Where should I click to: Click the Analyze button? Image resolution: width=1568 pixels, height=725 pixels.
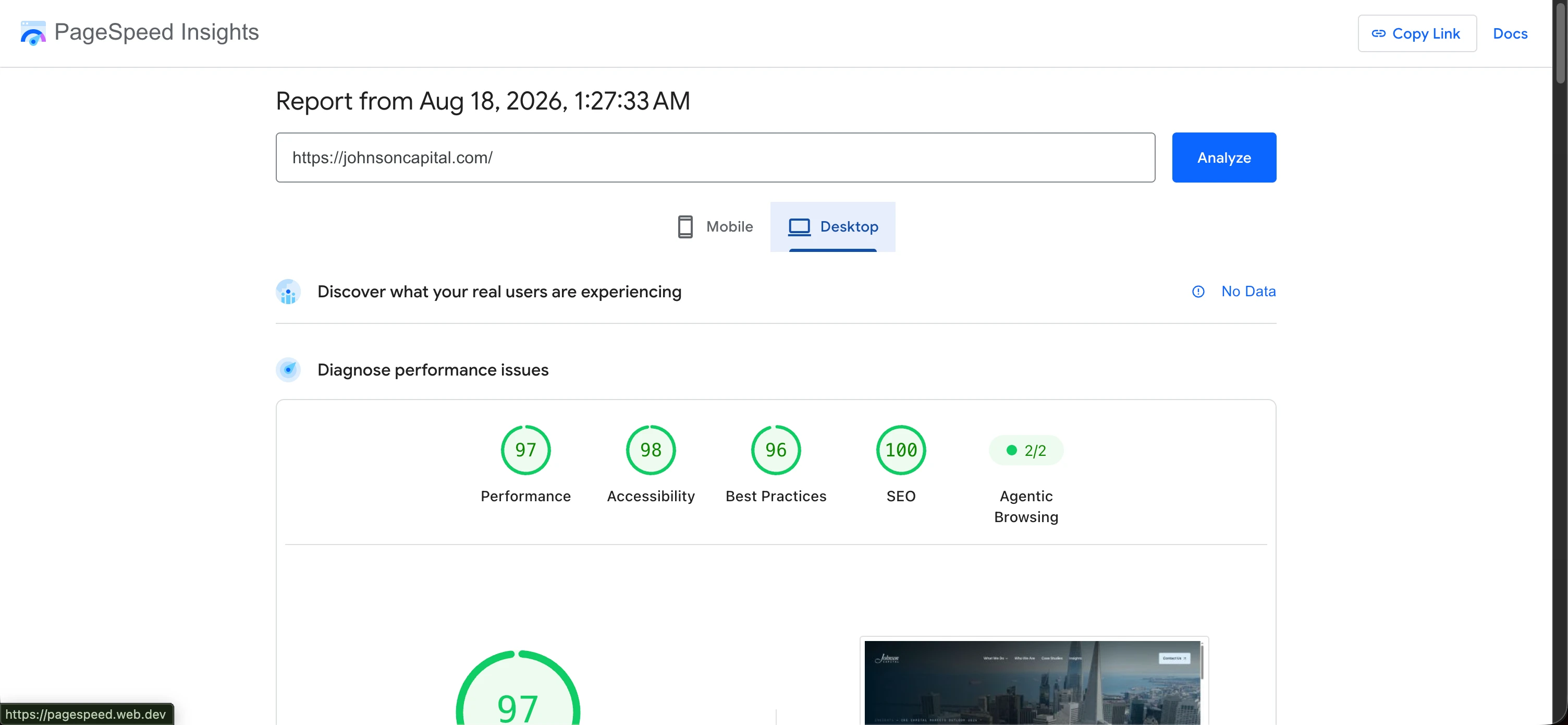(1224, 157)
